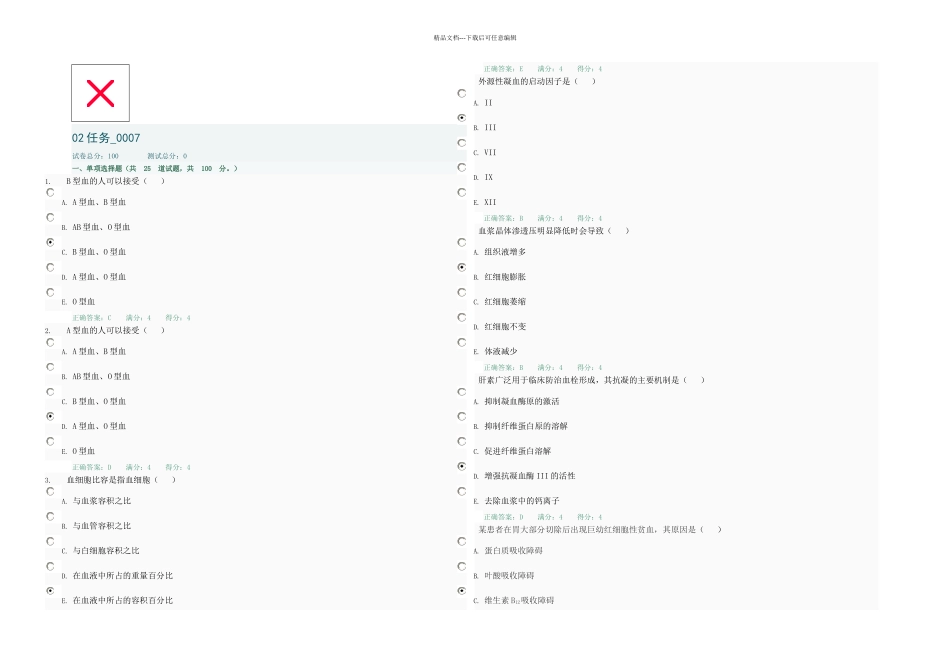Screen dimensions: 950x672
Task: Select option A 'A型血、B型血' for question 1
Action: click(x=51, y=193)
